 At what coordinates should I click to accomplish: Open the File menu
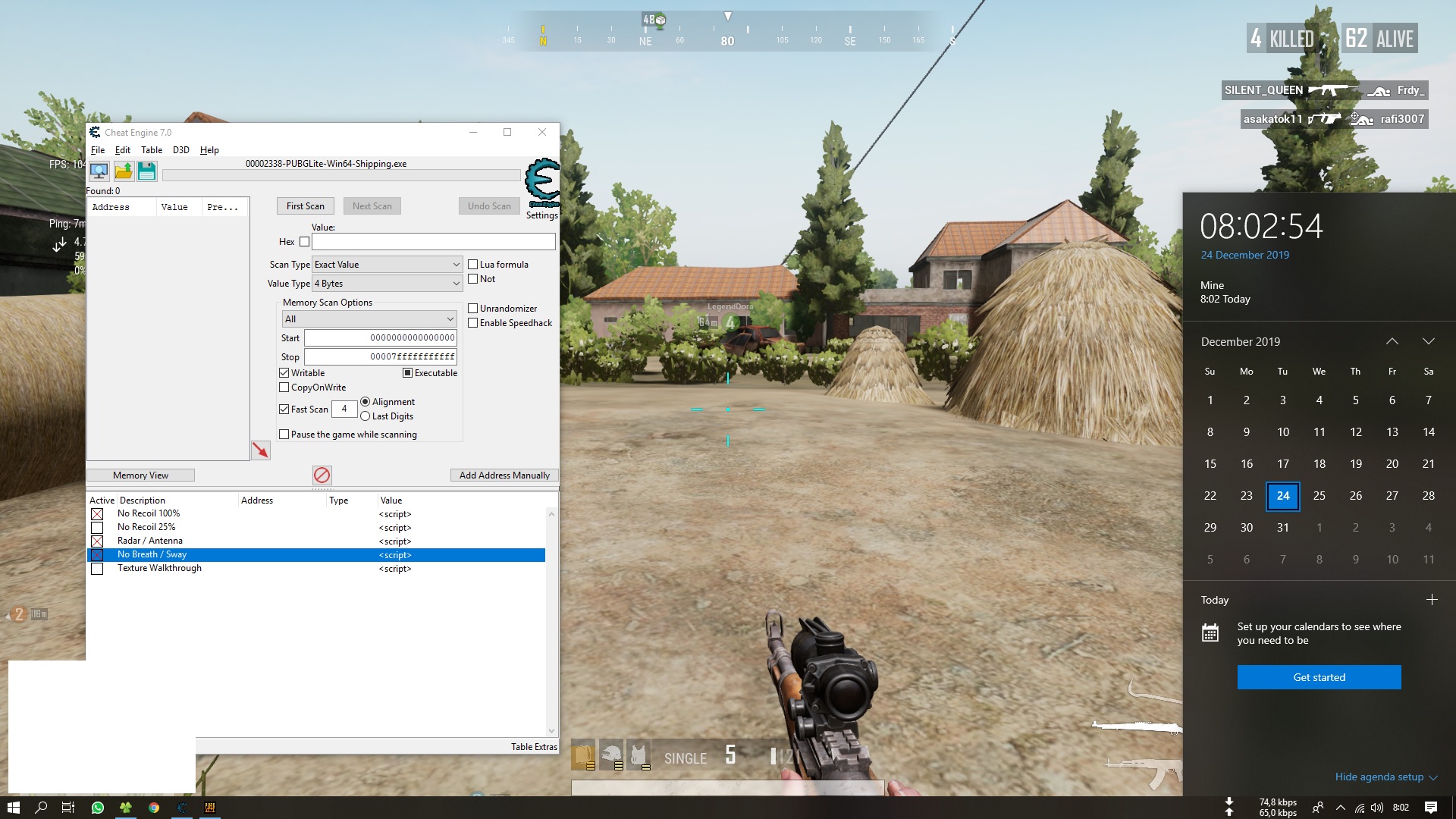pos(98,150)
